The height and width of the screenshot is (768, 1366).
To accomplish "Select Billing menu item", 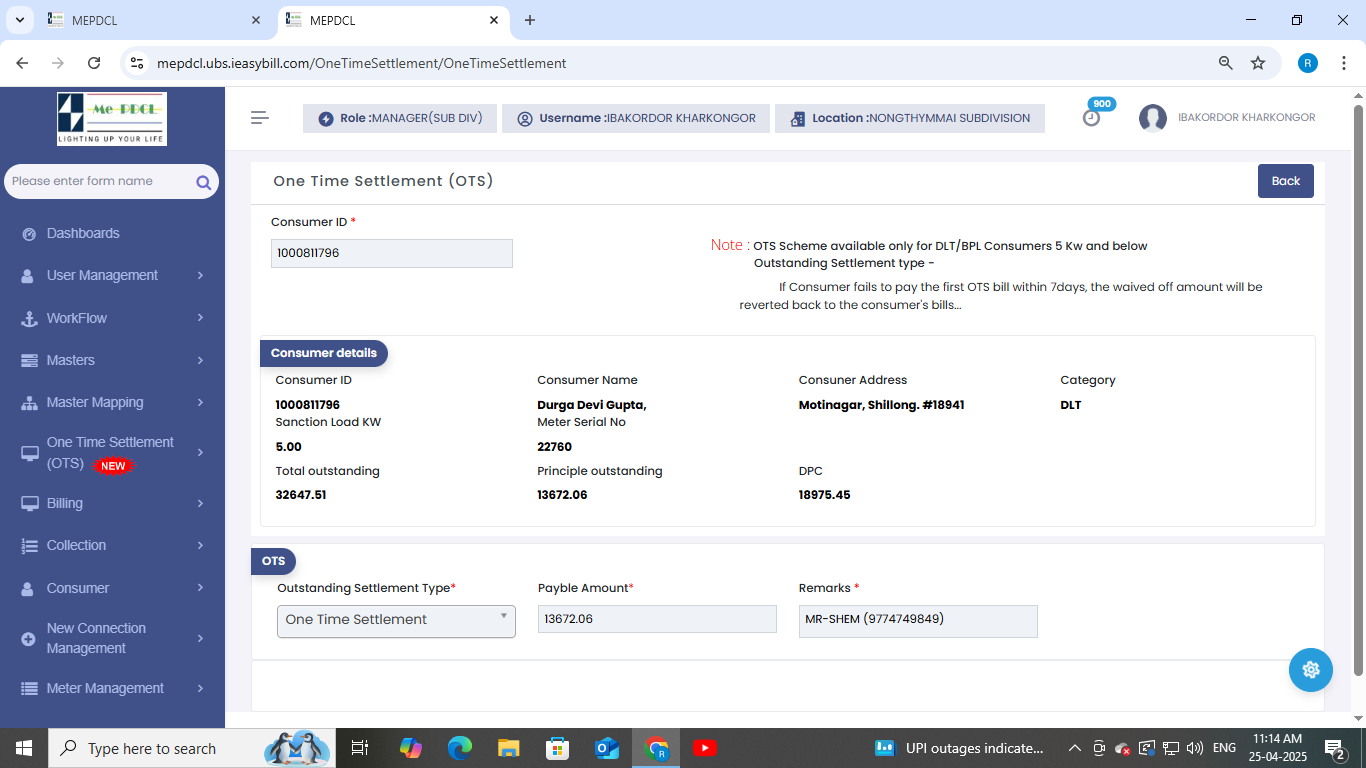I will pyautogui.click(x=112, y=503).
